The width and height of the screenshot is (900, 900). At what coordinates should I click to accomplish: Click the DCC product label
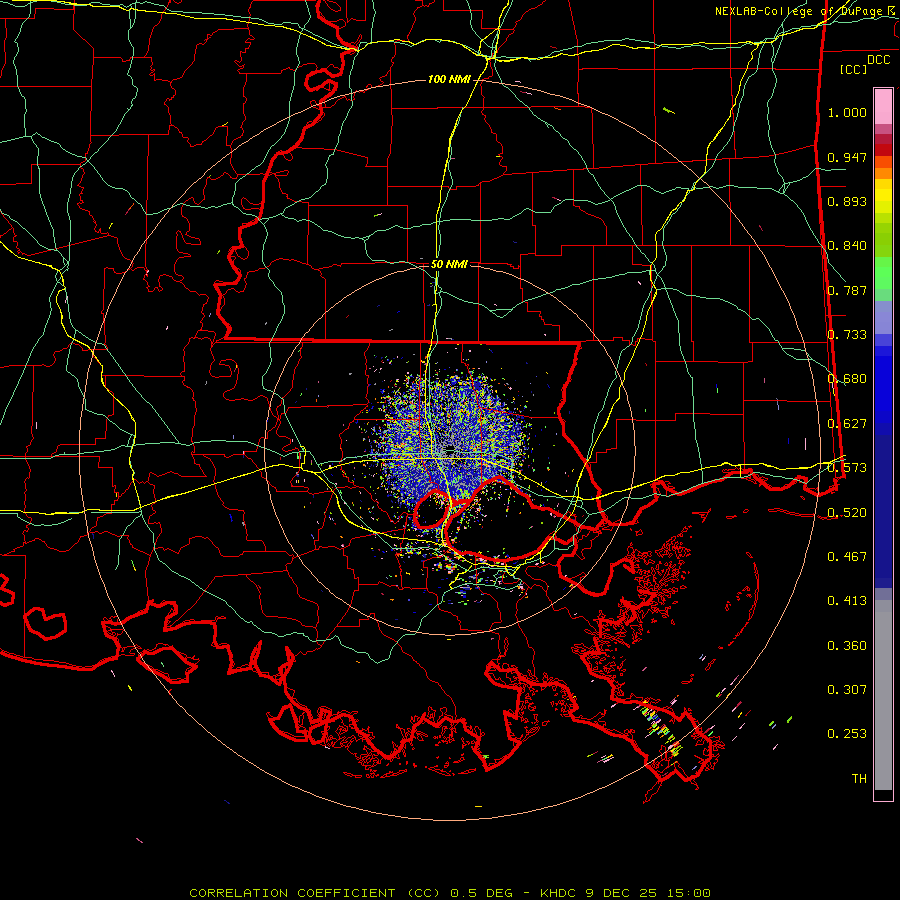[x=878, y=60]
